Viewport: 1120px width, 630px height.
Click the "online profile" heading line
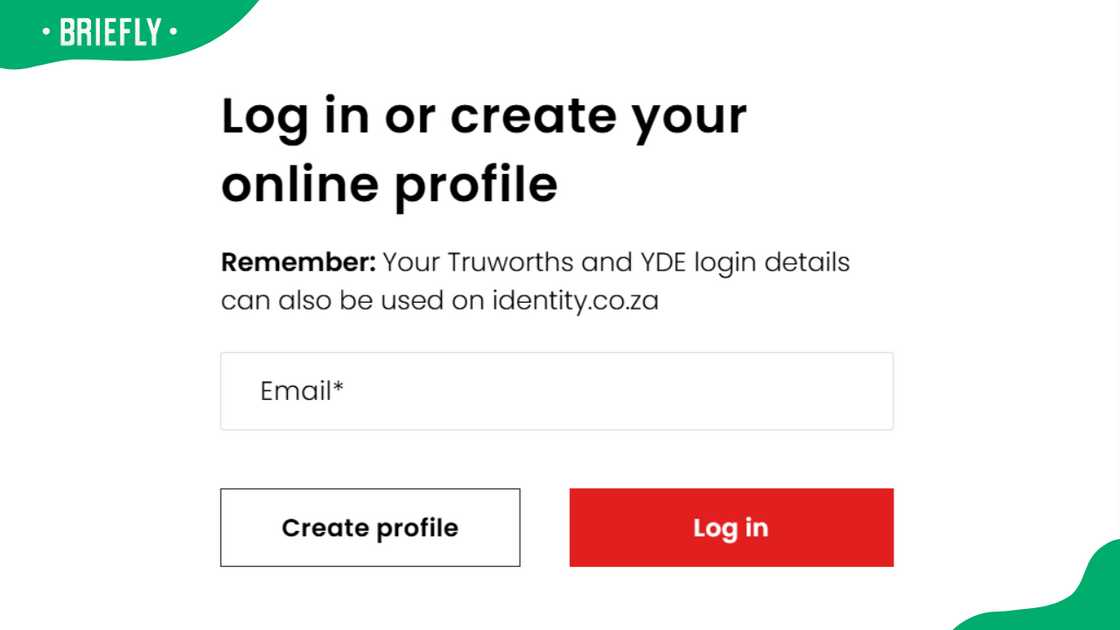[389, 185]
